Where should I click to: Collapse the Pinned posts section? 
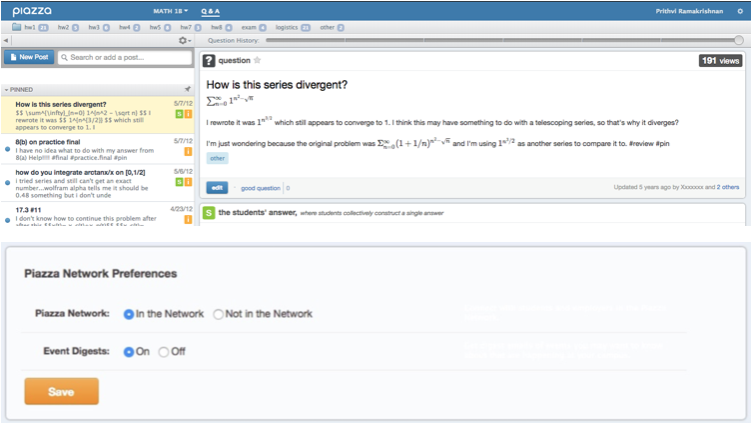point(6,89)
